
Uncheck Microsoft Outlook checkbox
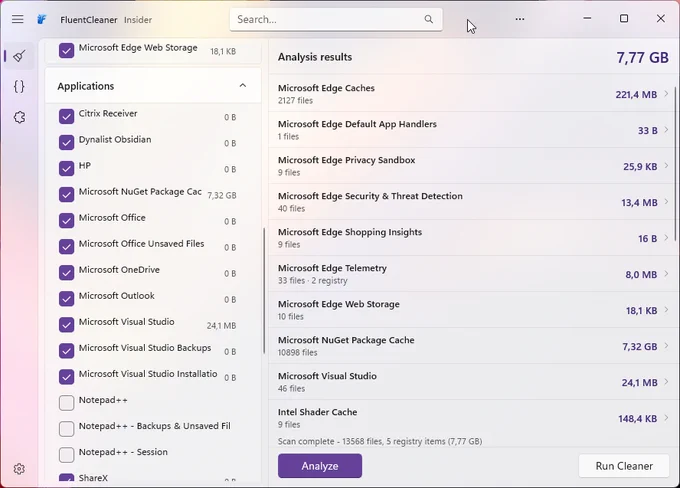(x=66, y=298)
